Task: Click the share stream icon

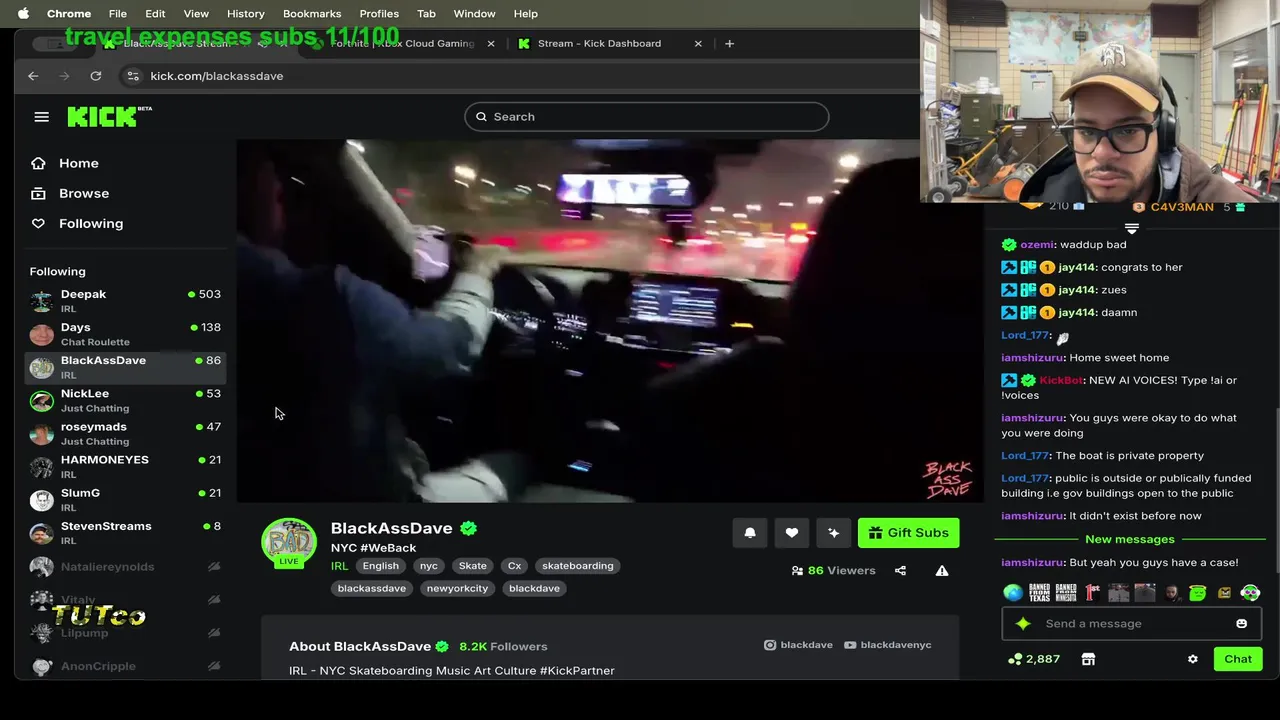Action: [900, 570]
